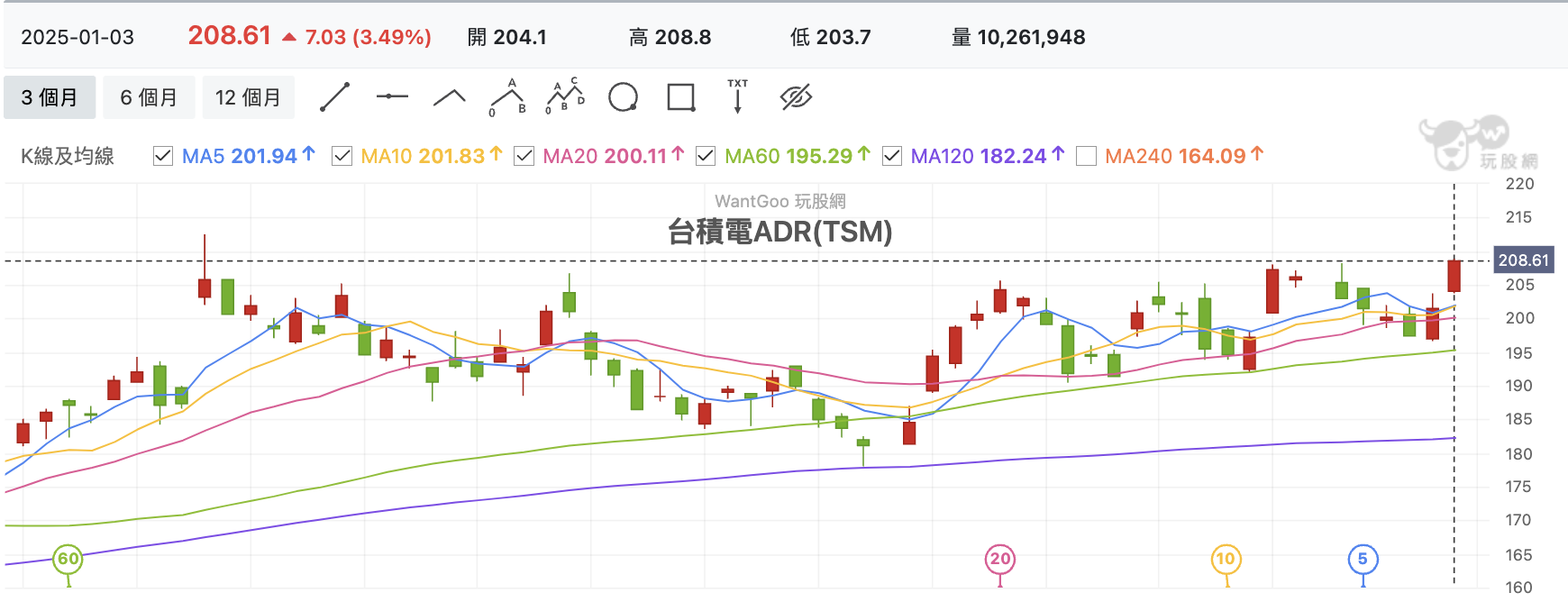Click the closing price 208.61 in header
The image size is (1568, 602).
230,35
